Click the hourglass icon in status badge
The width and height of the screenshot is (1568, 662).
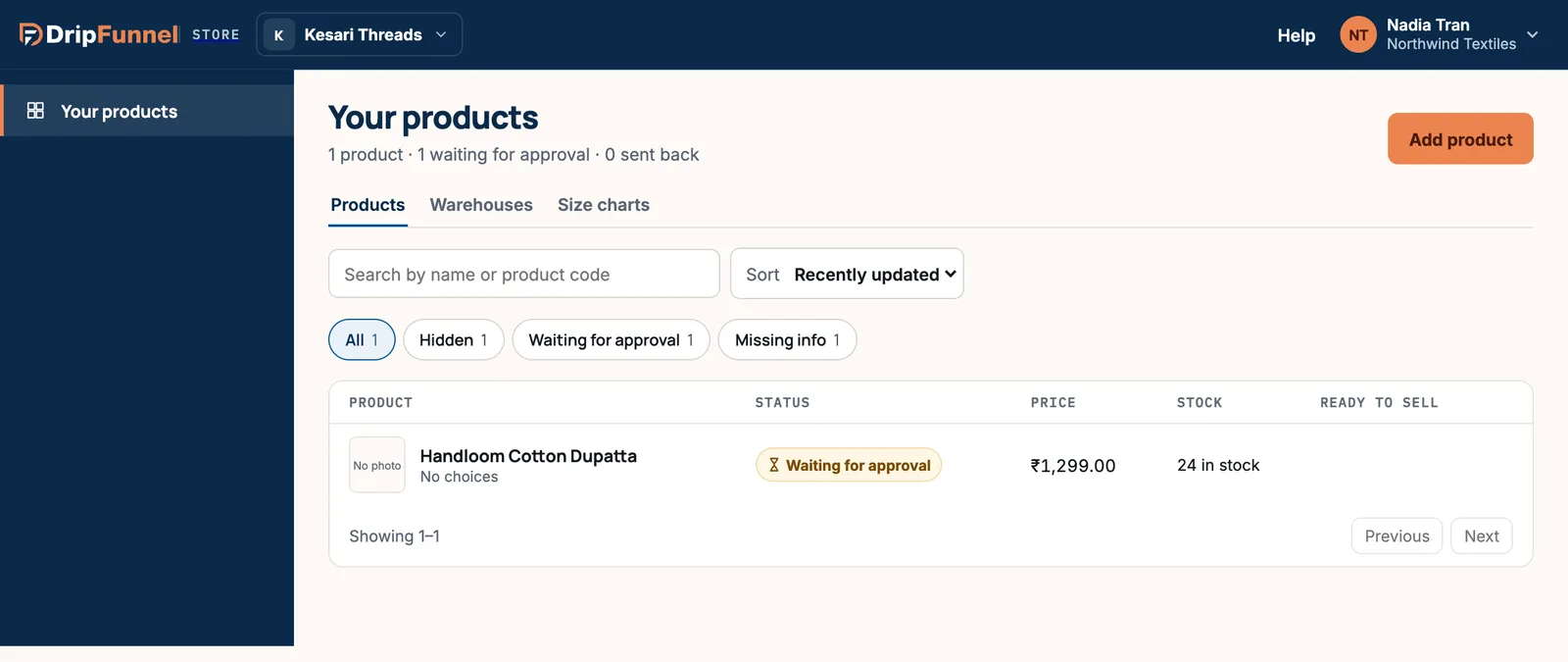pos(774,465)
